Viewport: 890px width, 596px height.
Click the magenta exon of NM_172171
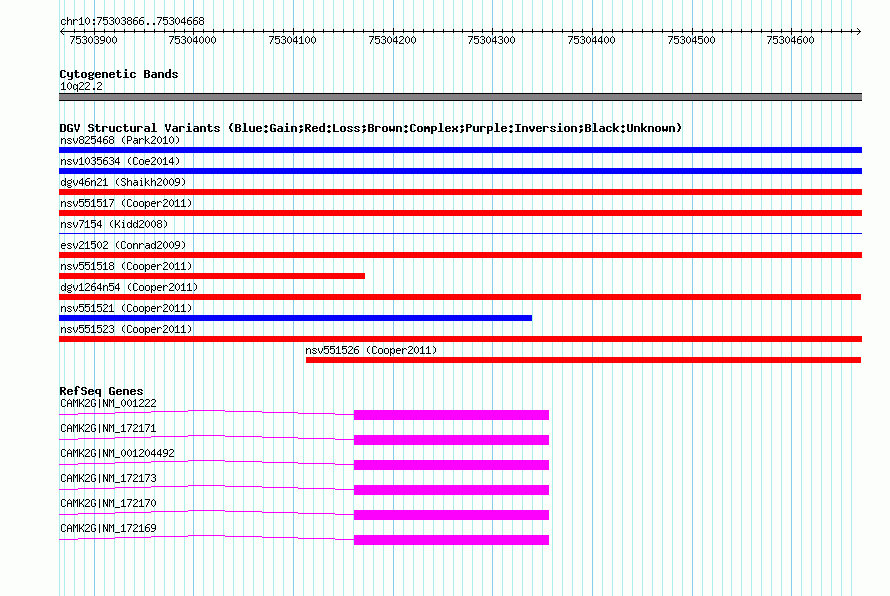click(x=451, y=440)
